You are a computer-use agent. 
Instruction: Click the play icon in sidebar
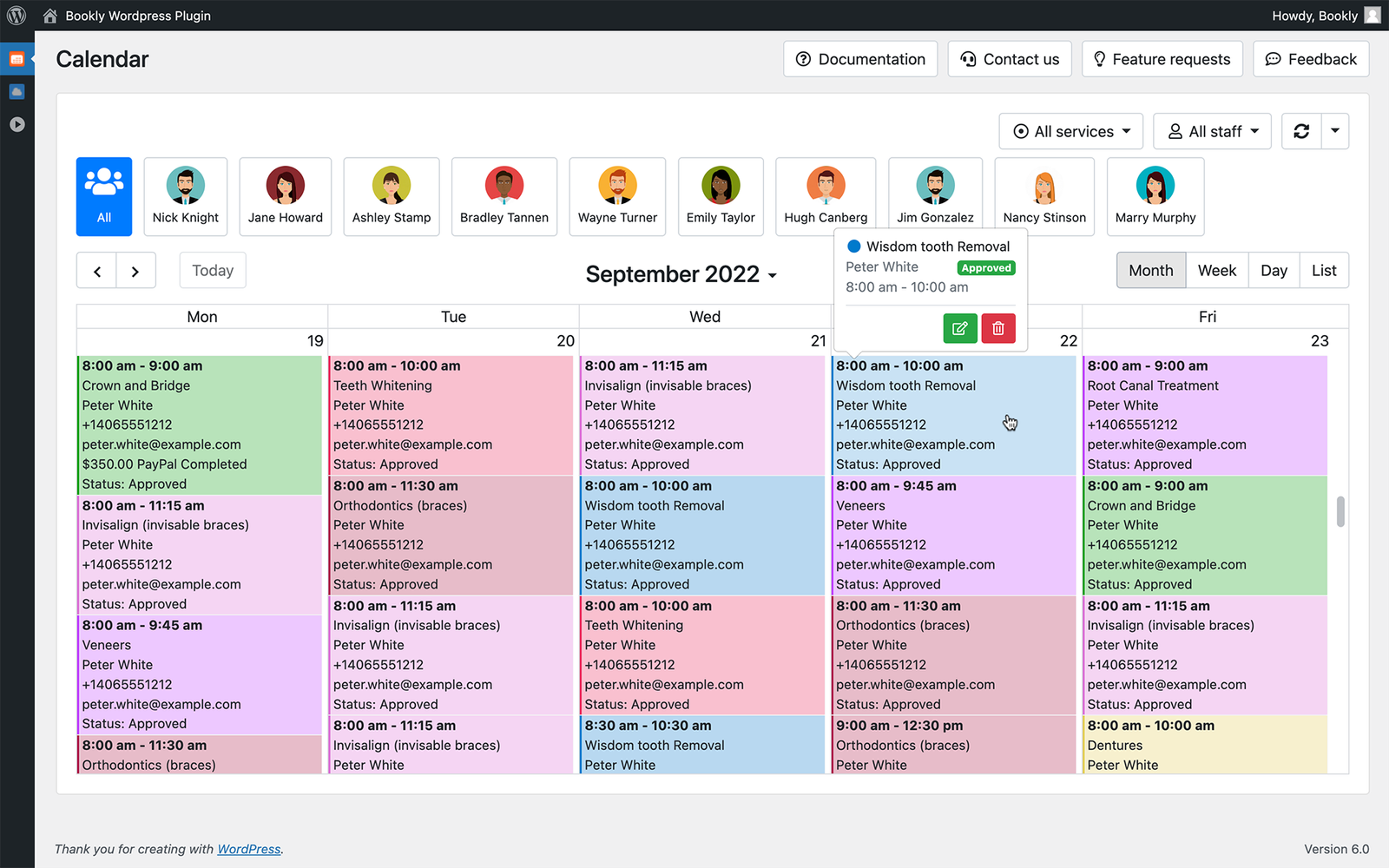click(x=16, y=124)
